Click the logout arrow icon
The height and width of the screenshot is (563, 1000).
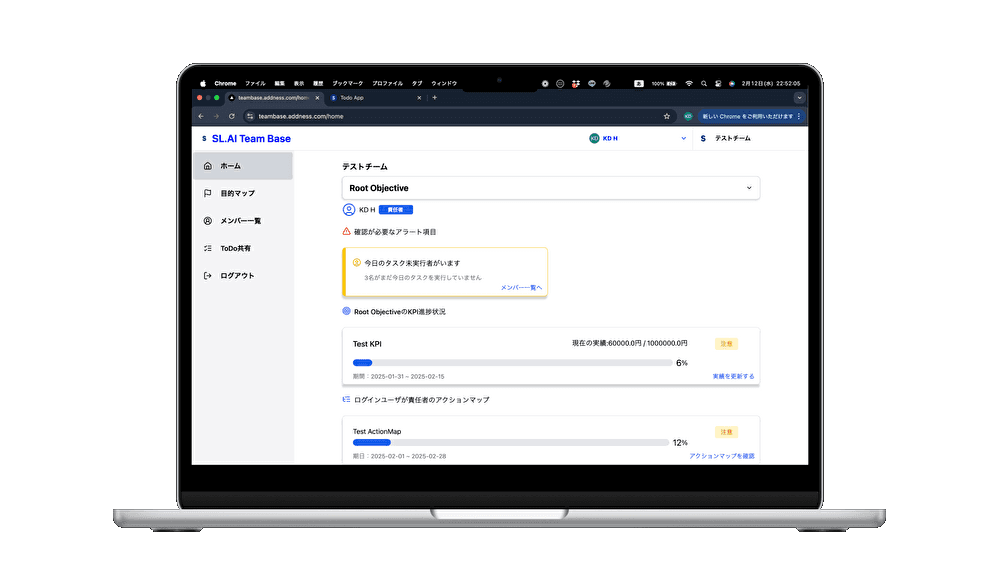click(x=207, y=275)
